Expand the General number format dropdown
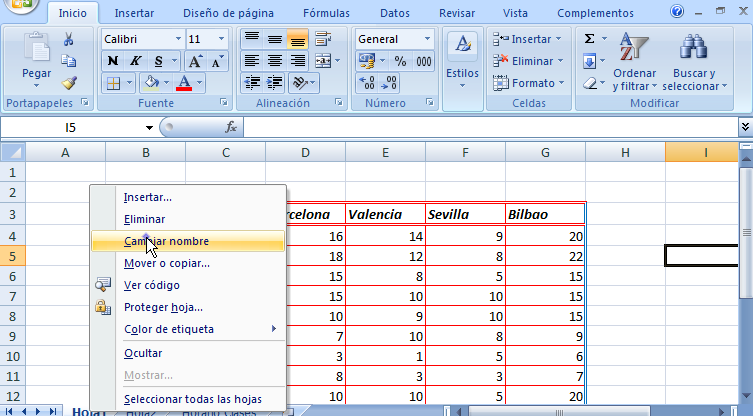Screen dimensions: 754x417 [x=428, y=39]
